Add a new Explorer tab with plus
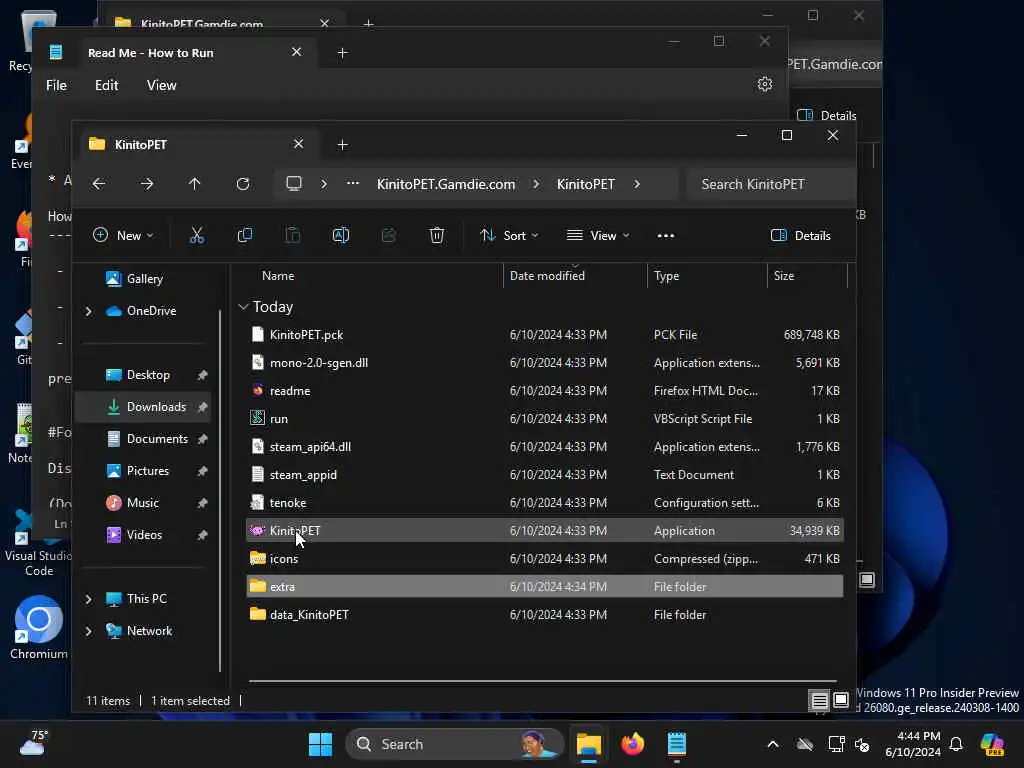This screenshot has width=1024, height=768. [342, 144]
